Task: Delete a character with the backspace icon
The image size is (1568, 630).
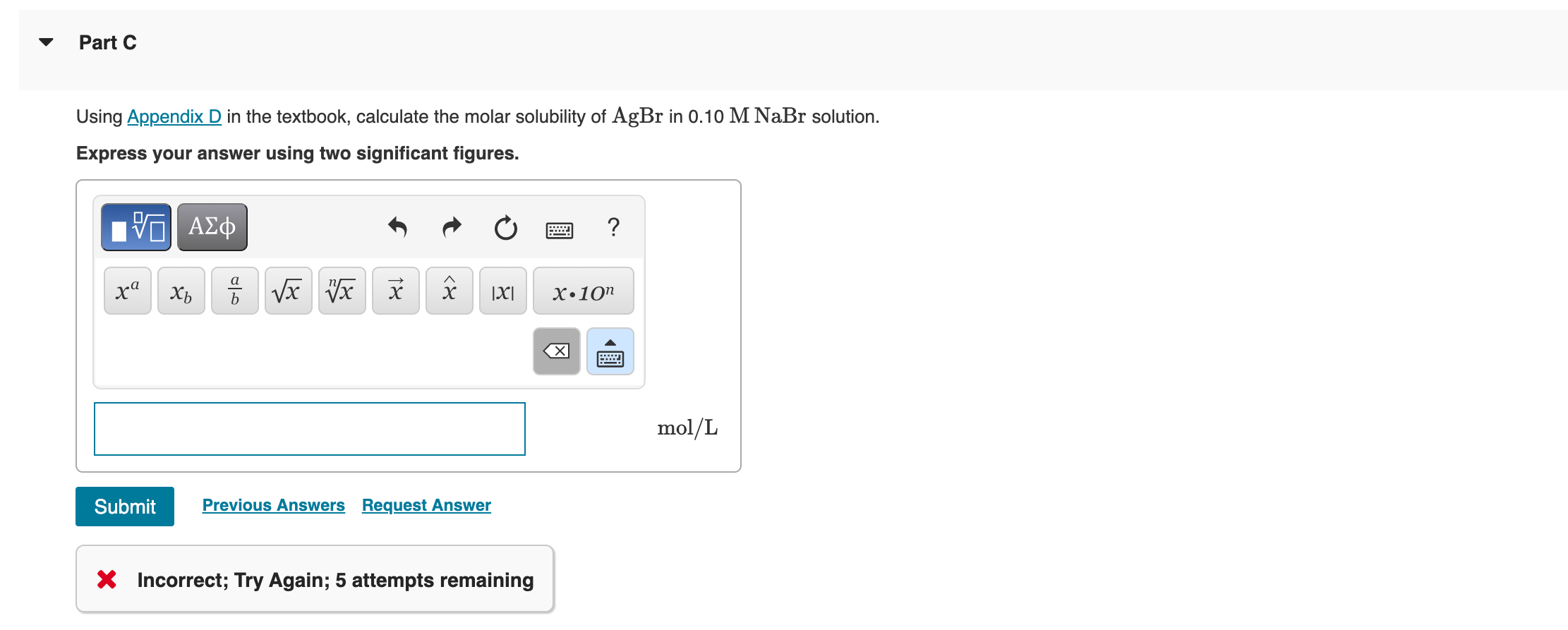Action: [x=556, y=351]
